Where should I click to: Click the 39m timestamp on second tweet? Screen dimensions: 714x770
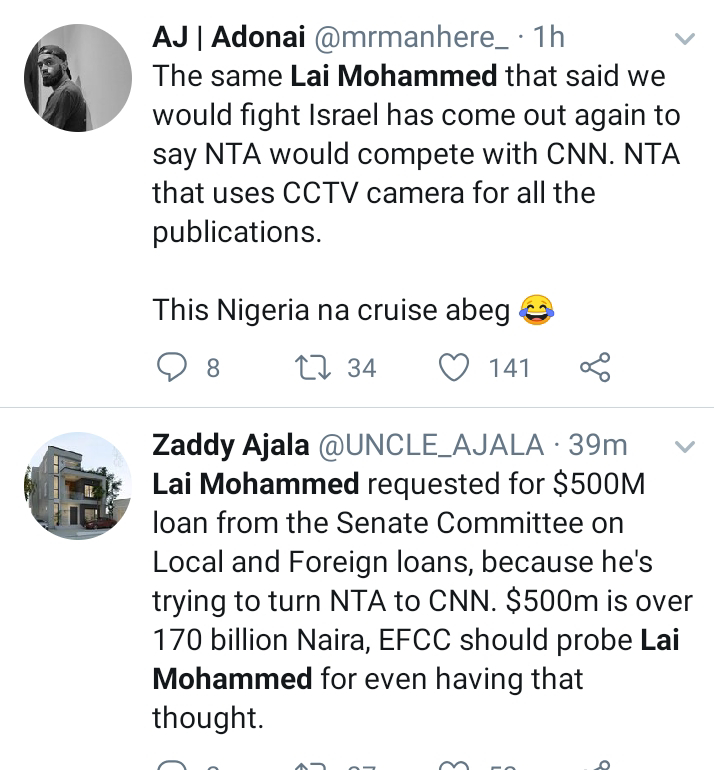[x=598, y=444]
